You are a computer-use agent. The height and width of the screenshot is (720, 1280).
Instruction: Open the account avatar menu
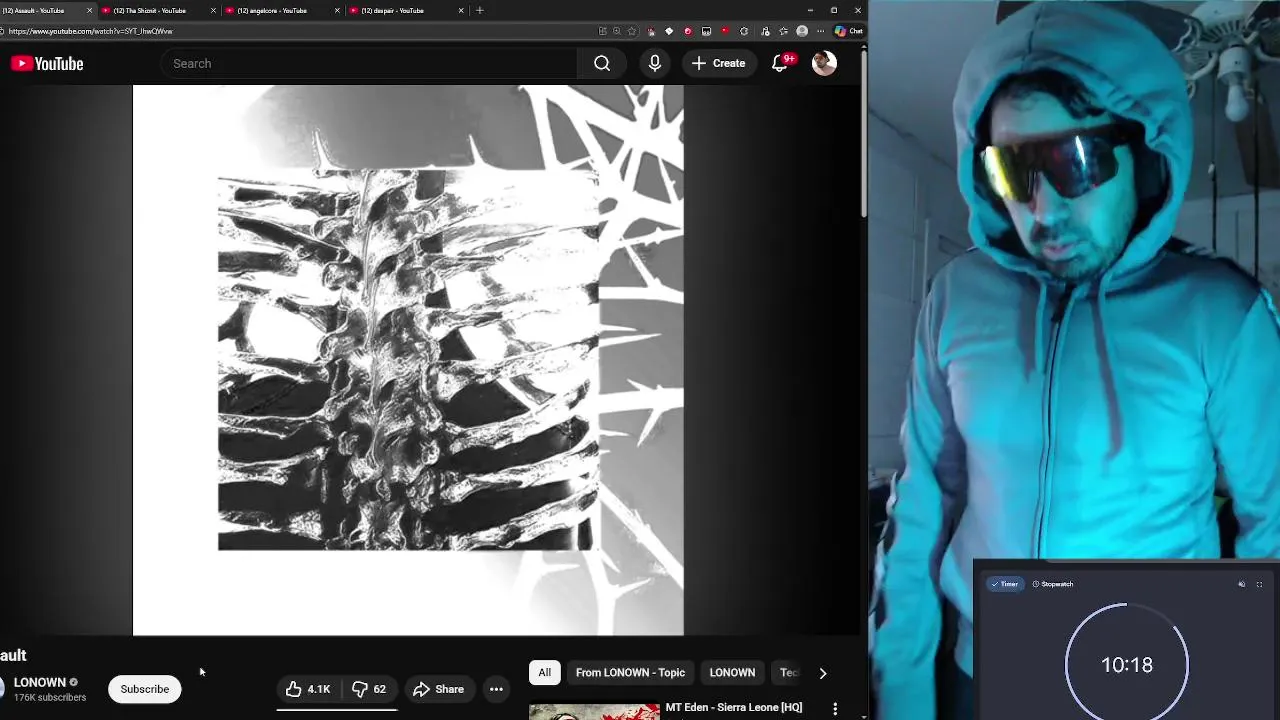824,63
